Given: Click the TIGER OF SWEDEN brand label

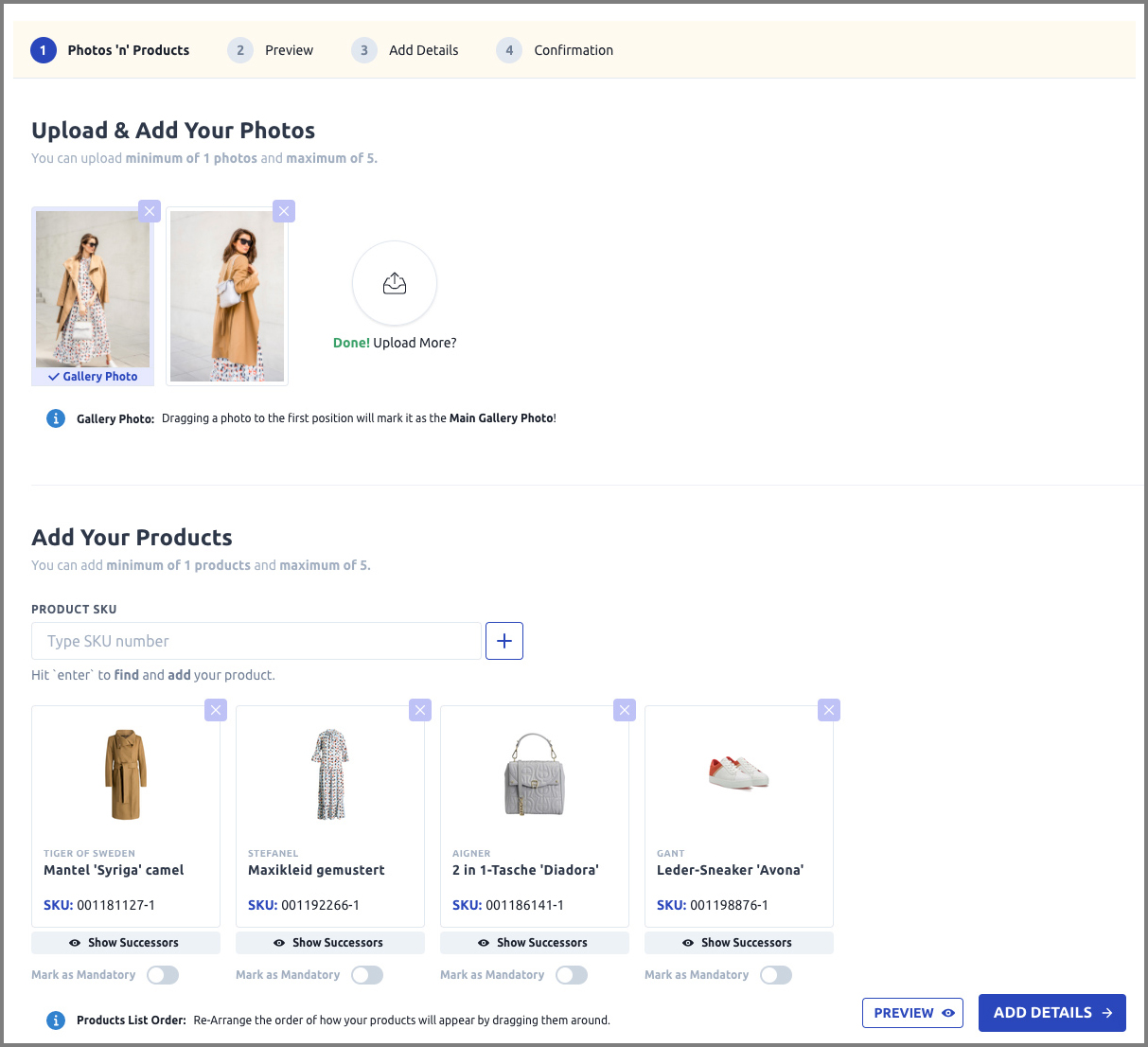Looking at the screenshot, I should click(x=89, y=853).
